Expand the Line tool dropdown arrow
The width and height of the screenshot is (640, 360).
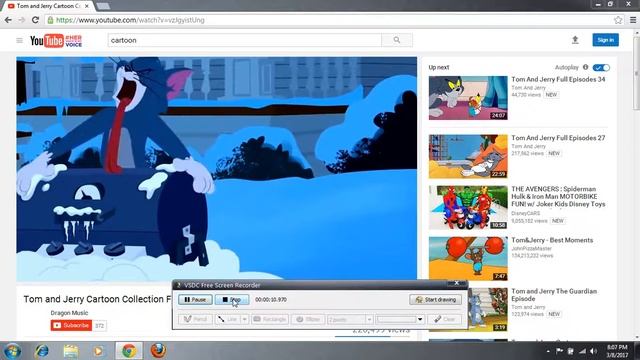tap(244, 319)
